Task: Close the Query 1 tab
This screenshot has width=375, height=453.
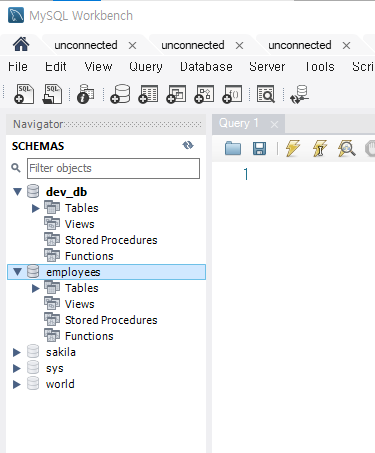Action: (274, 125)
